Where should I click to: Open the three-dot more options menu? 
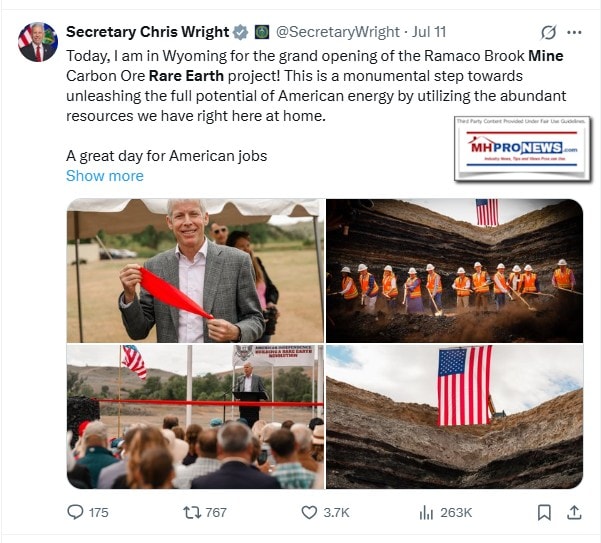[575, 33]
